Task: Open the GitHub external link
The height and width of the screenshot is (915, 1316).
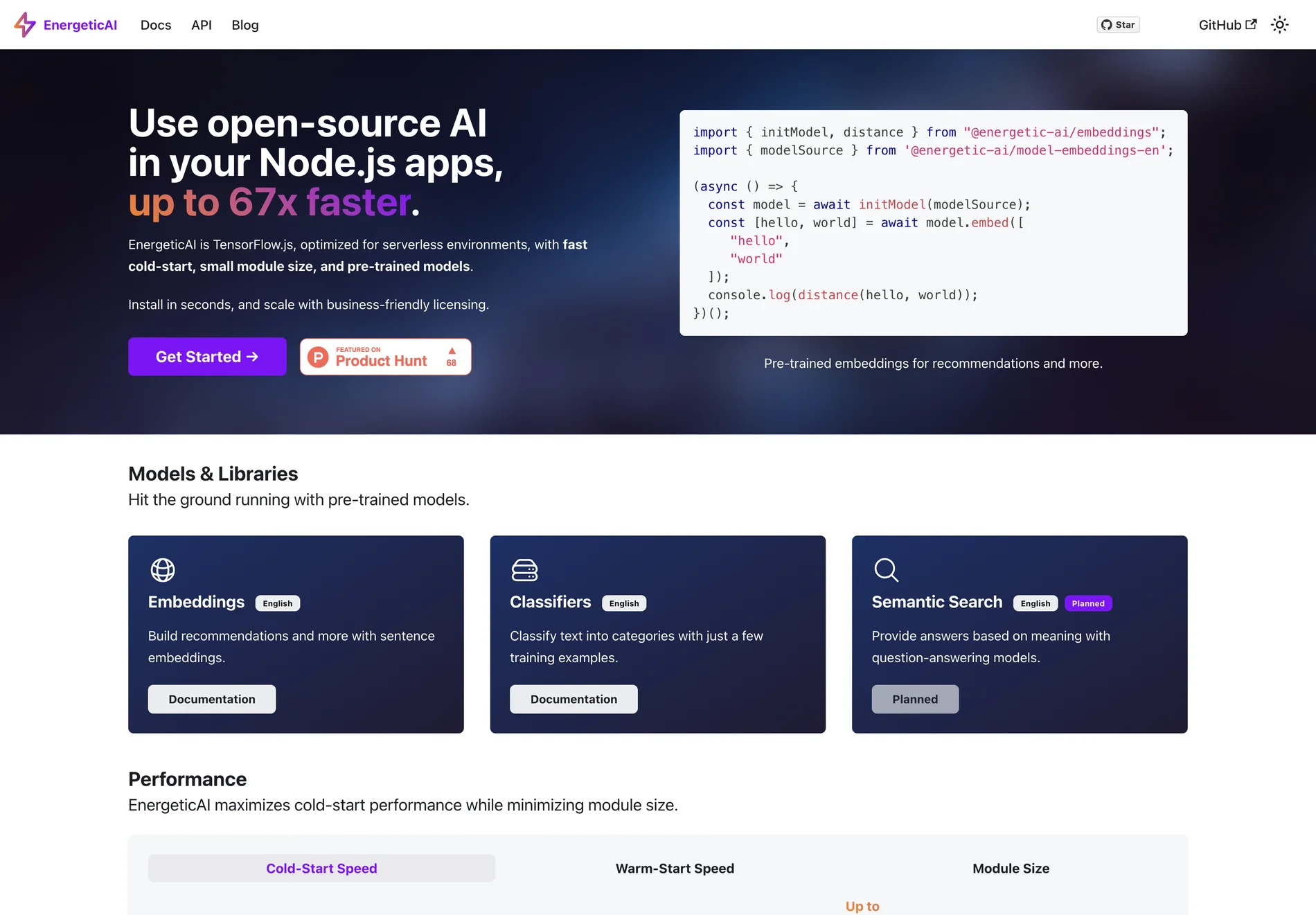Action: tap(1227, 25)
